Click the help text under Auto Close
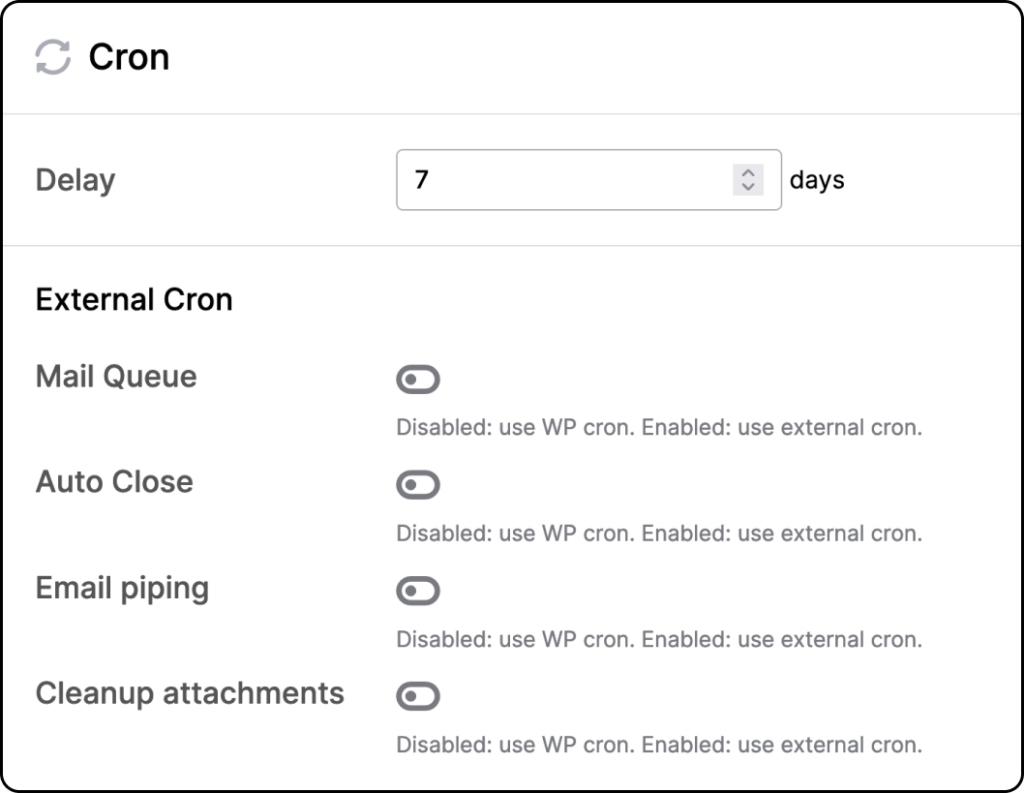 click(659, 533)
